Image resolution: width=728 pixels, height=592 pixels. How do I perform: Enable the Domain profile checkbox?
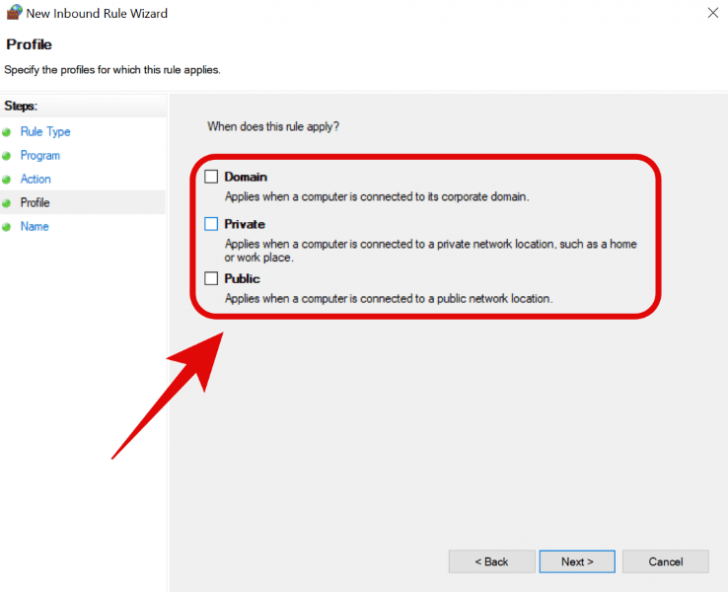[x=211, y=177]
